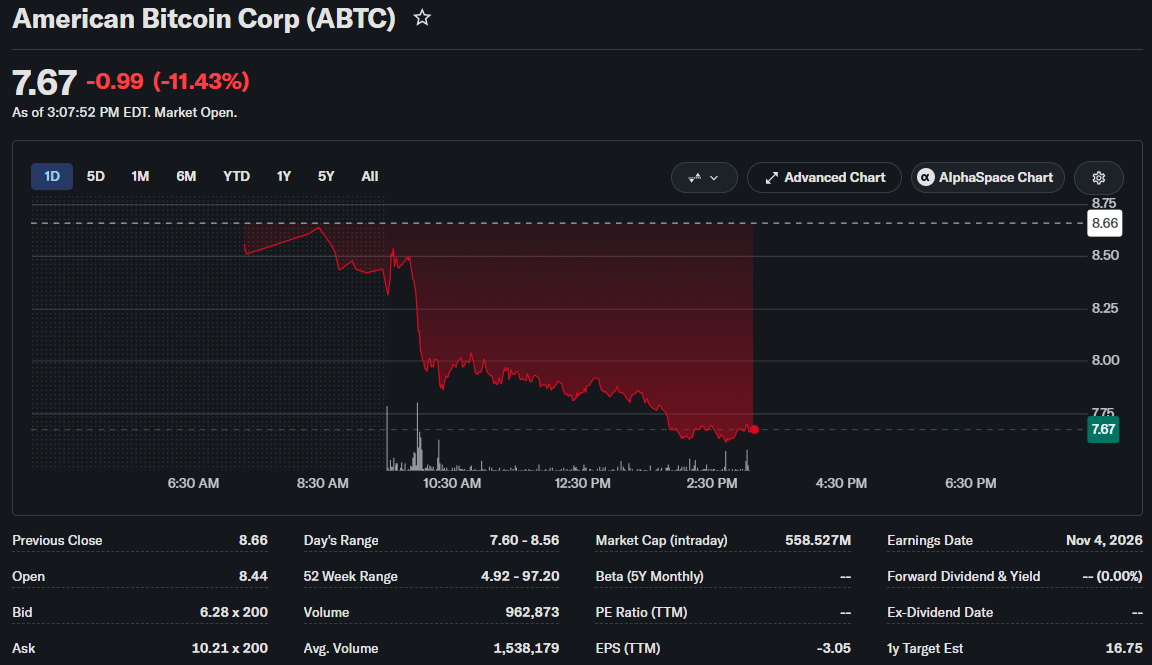Click the Earnings Date Nov 4, 2026
The height and width of the screenshot is (665, 1152).
tap(1104, 540)
